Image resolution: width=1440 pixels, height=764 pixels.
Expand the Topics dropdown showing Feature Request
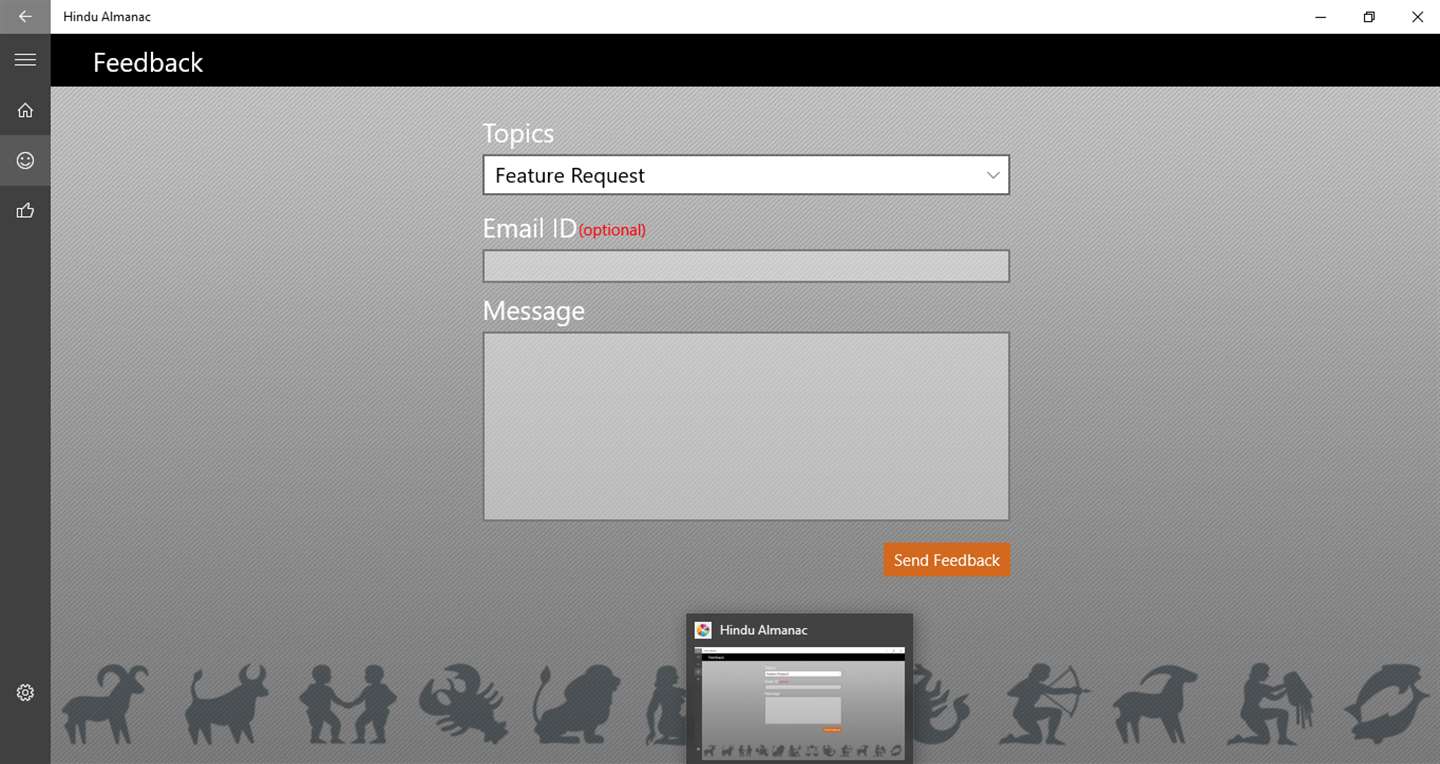click(746, 175)
